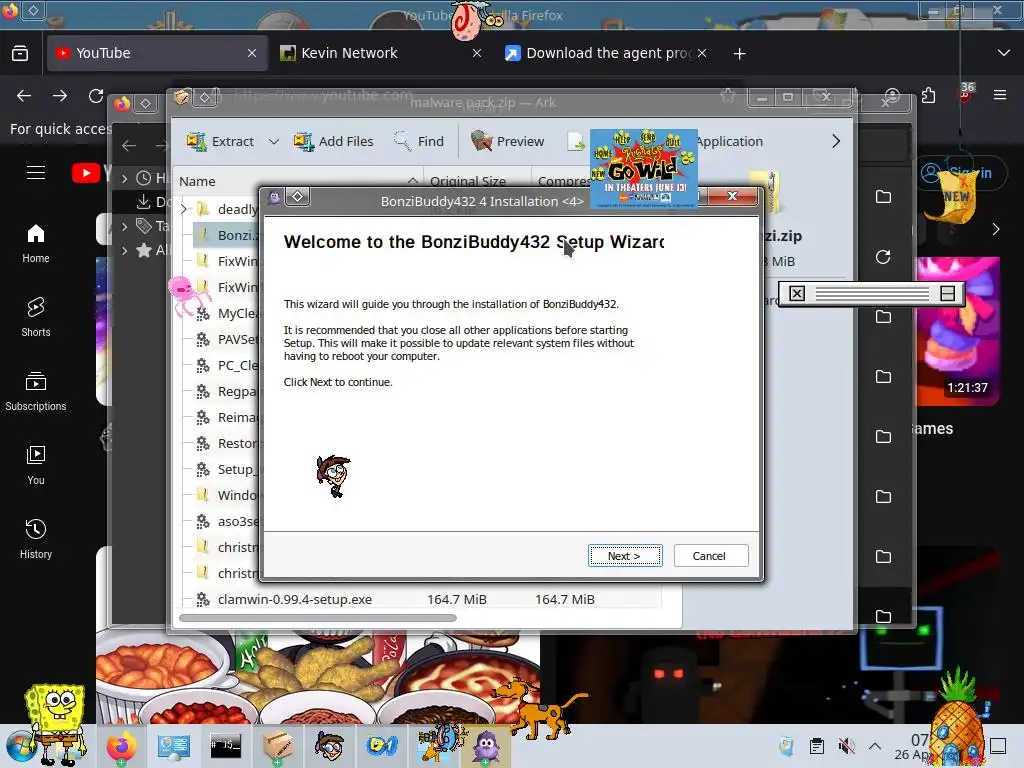Viewport: 1024px width, 768px height.
Task: Open Firefox View icon left of tabs
Action: click(20, 53)
